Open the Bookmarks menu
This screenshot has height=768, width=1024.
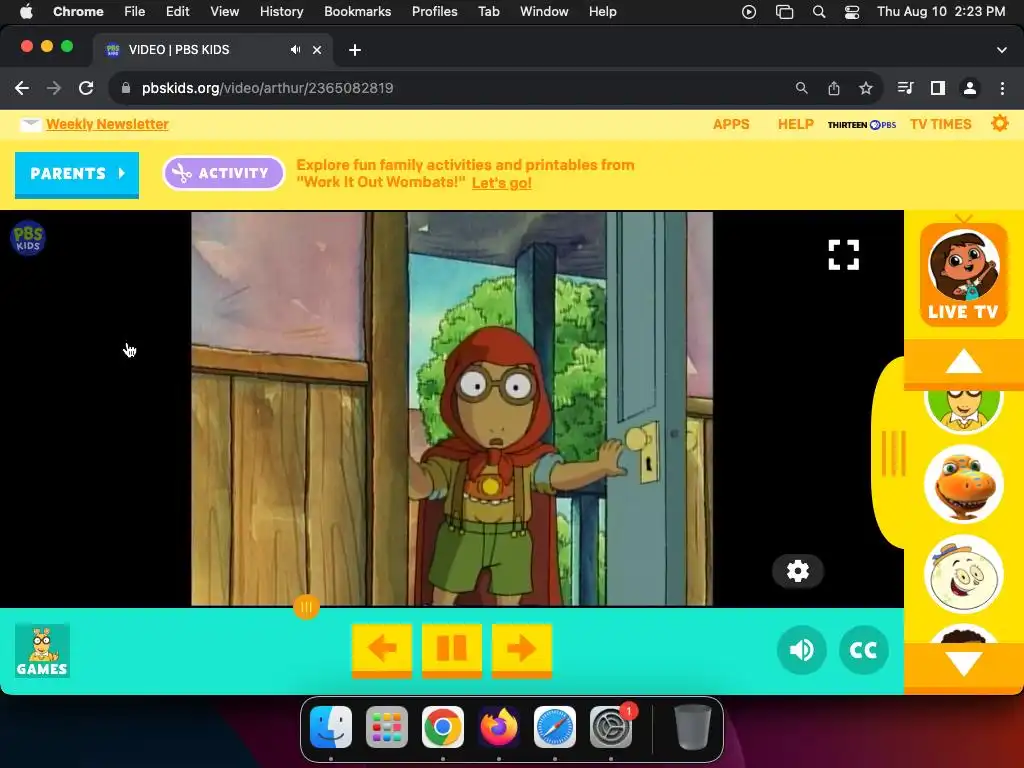[357, 11]
